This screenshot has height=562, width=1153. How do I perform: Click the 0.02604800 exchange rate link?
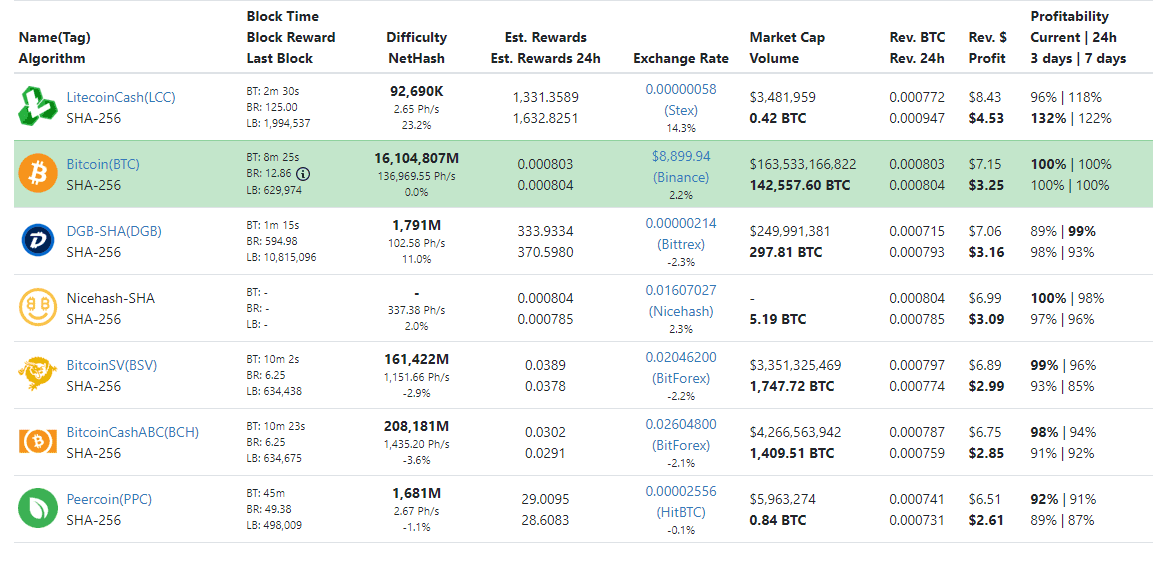[681, 424]
